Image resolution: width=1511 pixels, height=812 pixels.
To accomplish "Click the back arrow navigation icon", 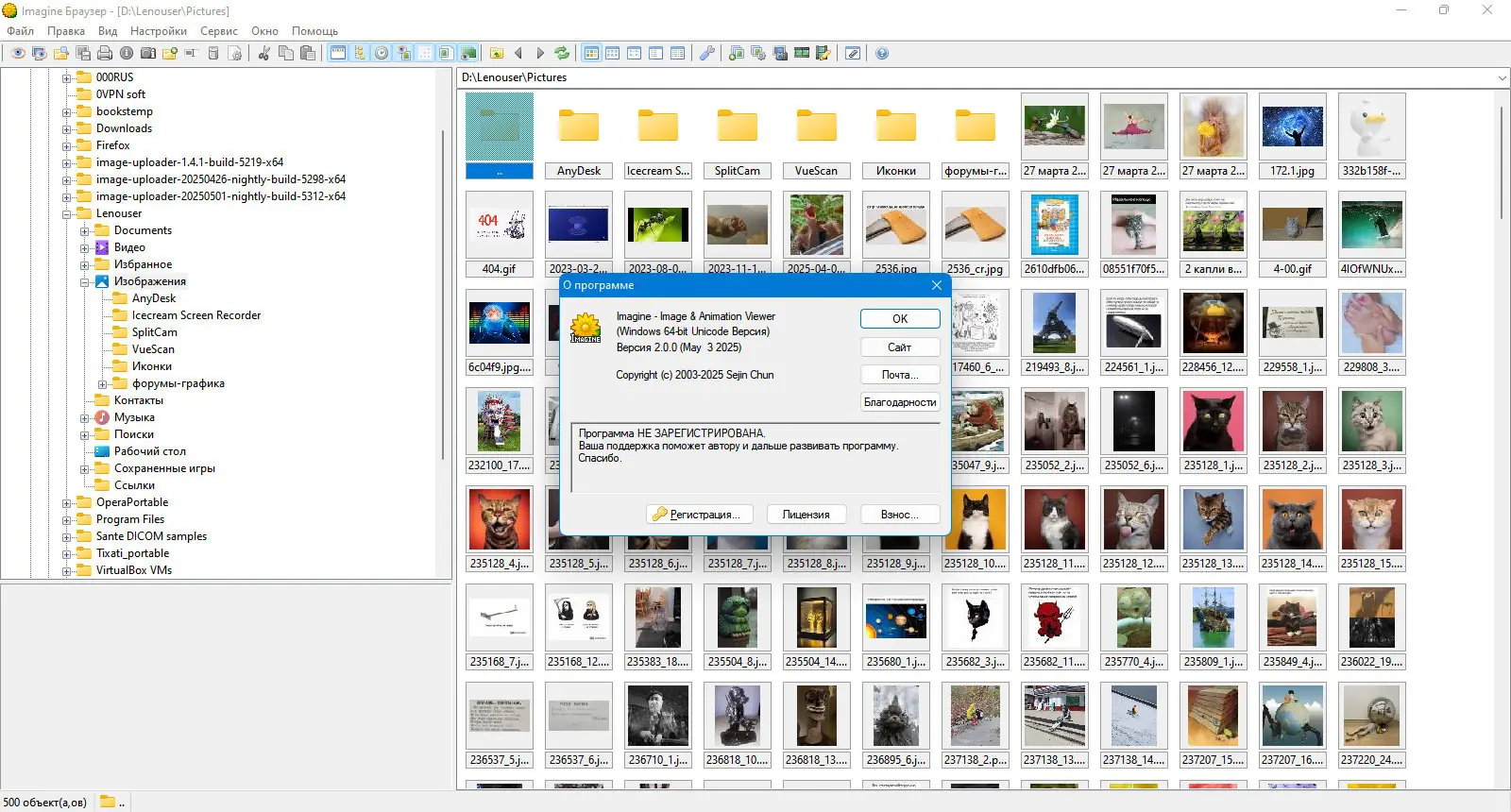I will pyautogui.click(x=518, y=54).
